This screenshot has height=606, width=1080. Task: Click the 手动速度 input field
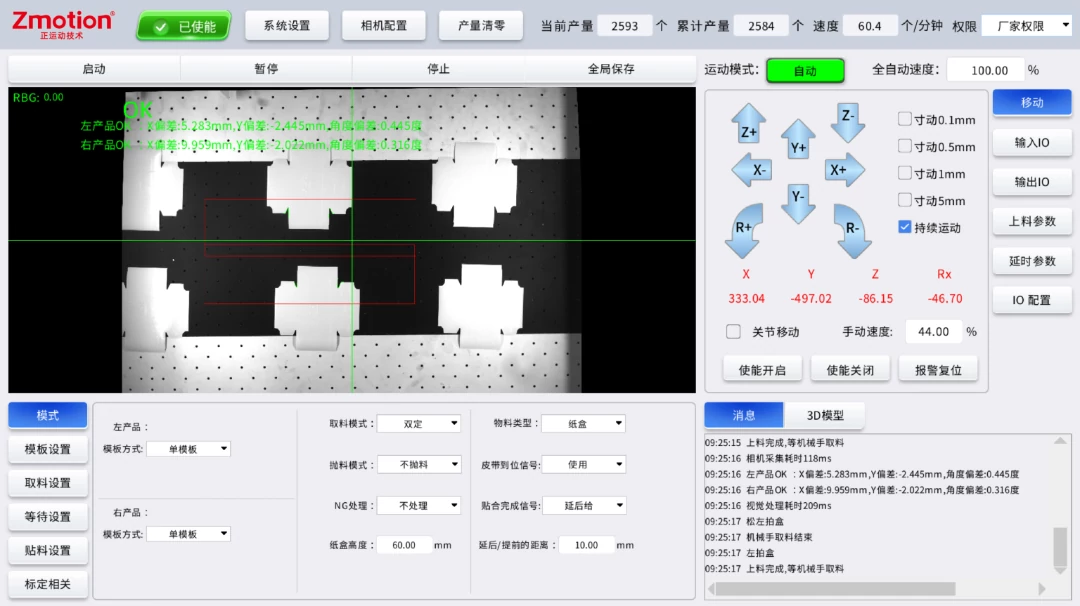click(x=933, y=332)
